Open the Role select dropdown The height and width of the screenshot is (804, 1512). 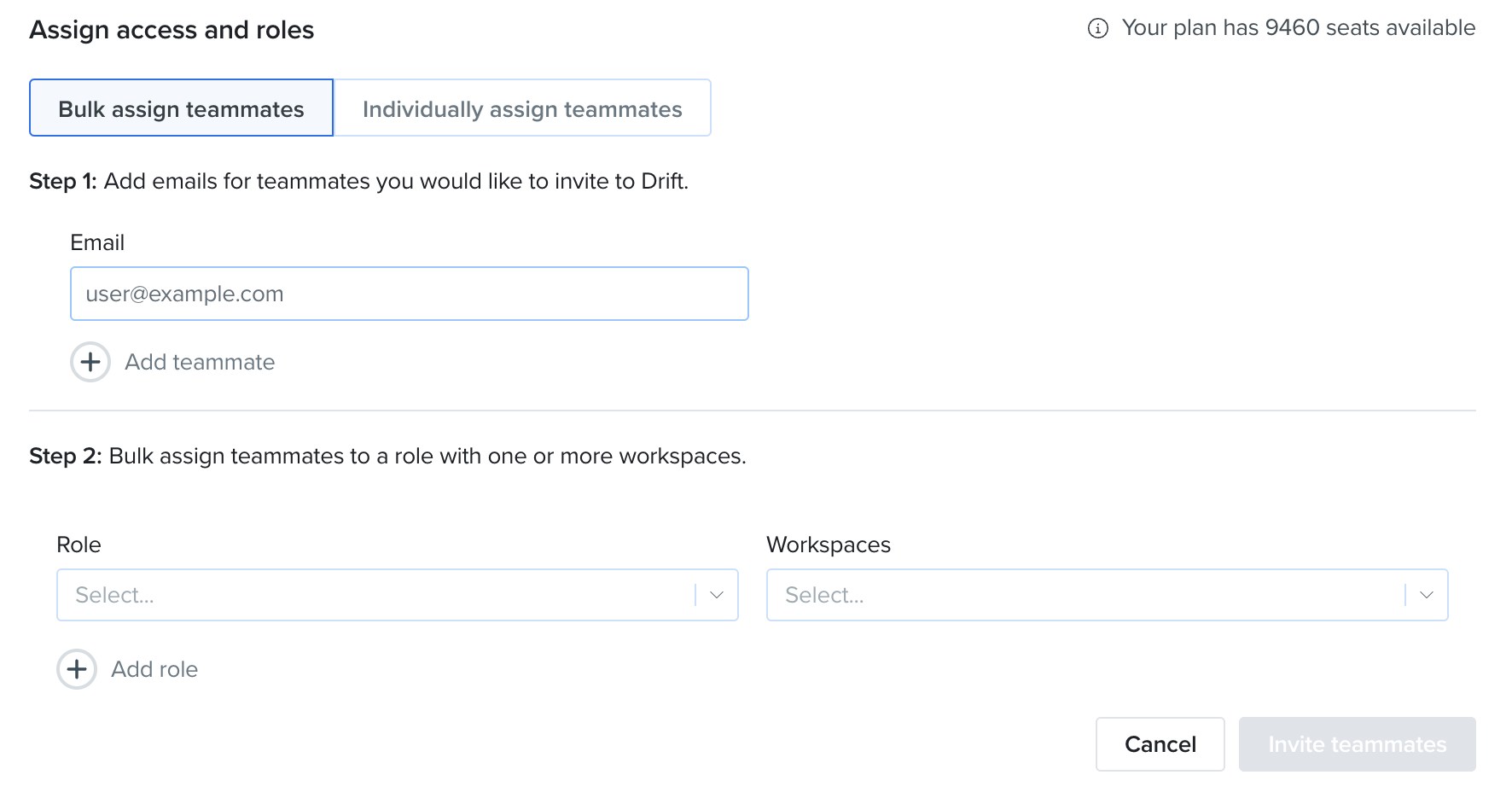[x=398, y=595]
